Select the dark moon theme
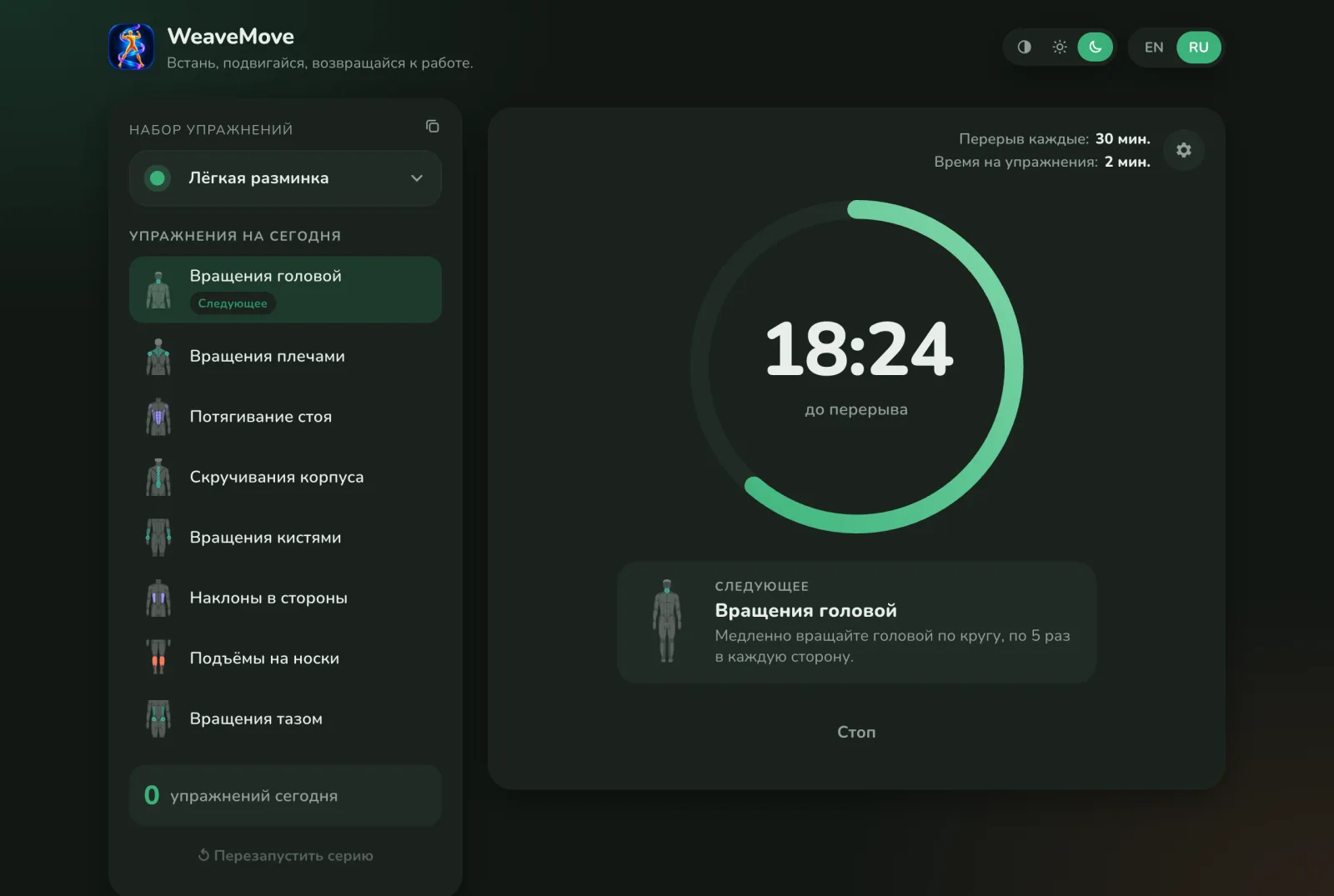Viewport: 1334px width, 896px height. [1096, 48]
